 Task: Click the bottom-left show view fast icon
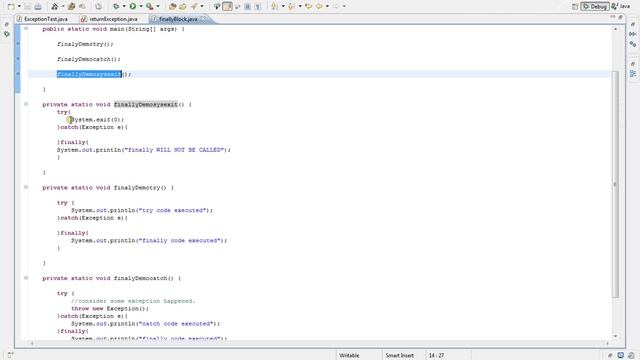point(11,355)
